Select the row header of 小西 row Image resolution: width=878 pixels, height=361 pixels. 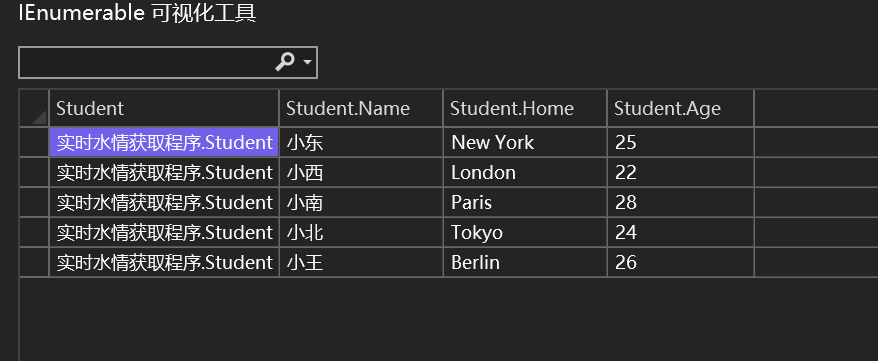[34, 172]
